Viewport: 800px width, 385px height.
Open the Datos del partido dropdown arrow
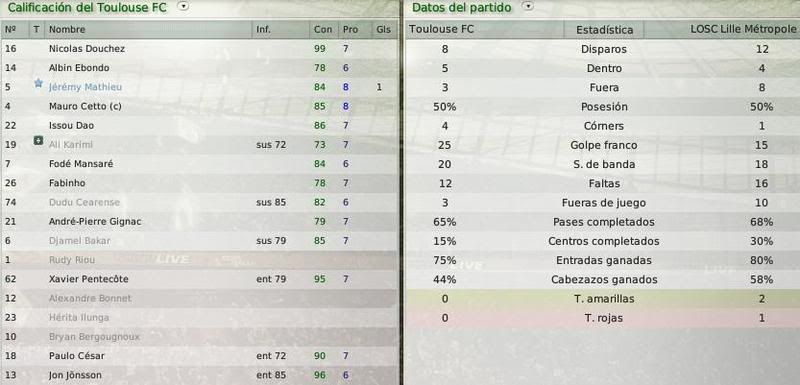coord(529,6)
